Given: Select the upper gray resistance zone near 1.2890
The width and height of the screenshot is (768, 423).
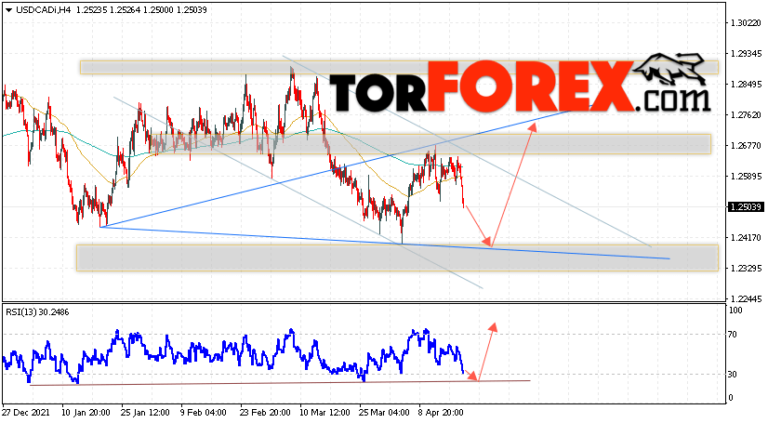Looking at the screenshot, I should (x=399, y=67).
